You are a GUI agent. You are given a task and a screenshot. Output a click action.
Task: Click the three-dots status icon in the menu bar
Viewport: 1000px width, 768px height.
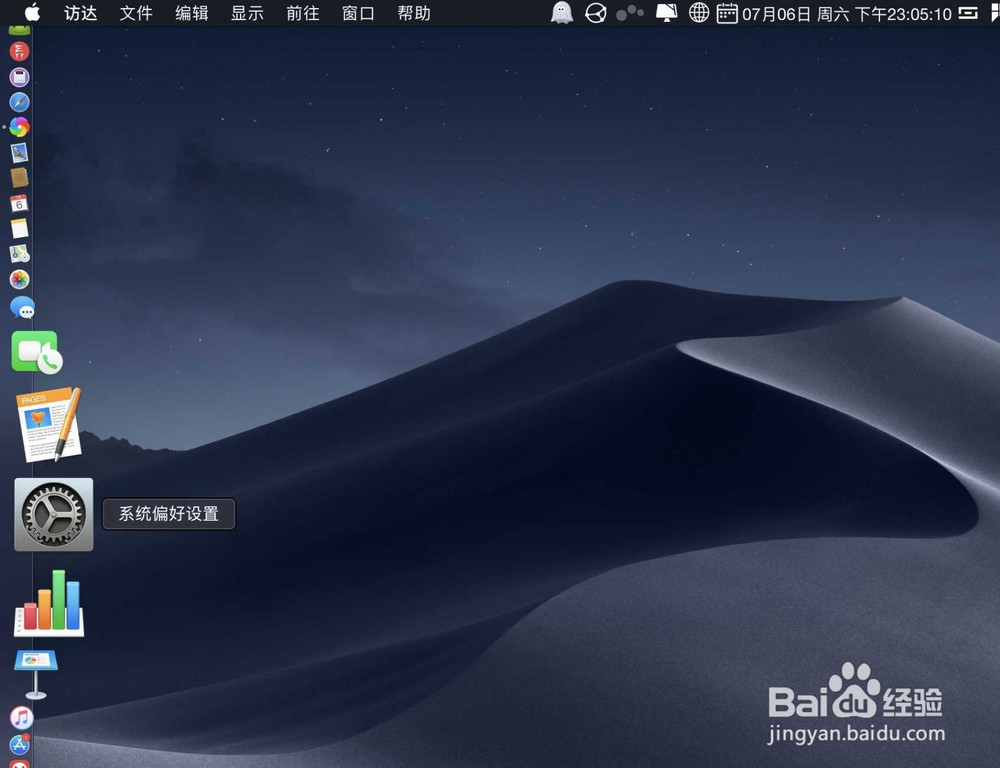[629, 13]
